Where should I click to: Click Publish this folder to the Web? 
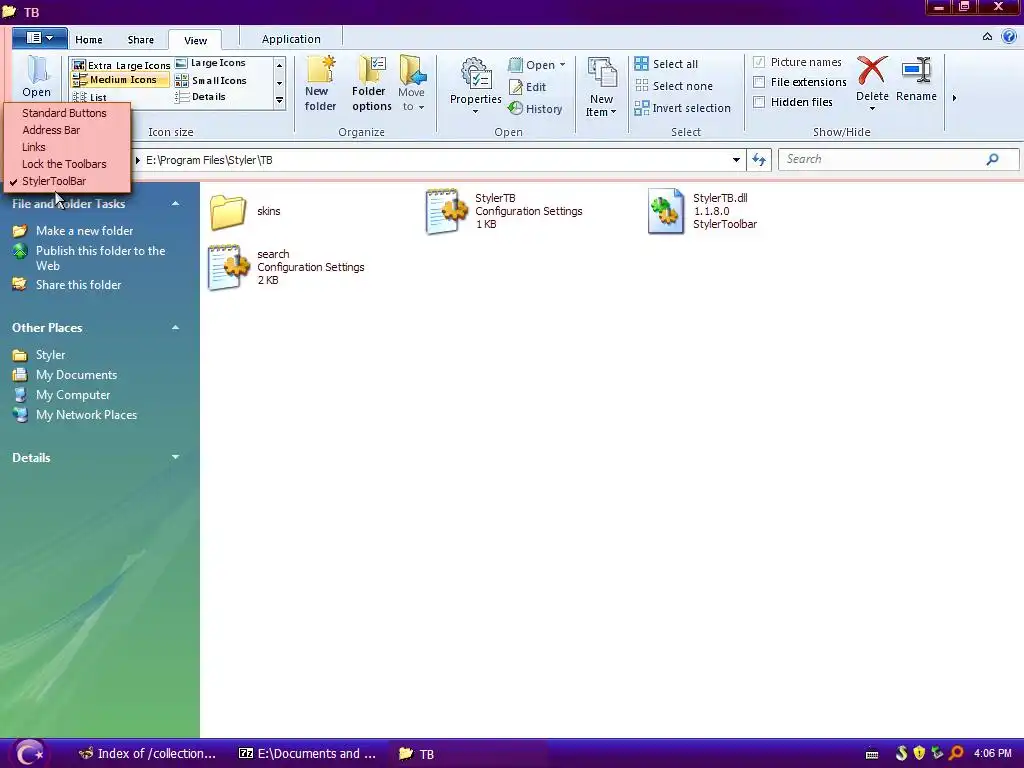(101, 258)
